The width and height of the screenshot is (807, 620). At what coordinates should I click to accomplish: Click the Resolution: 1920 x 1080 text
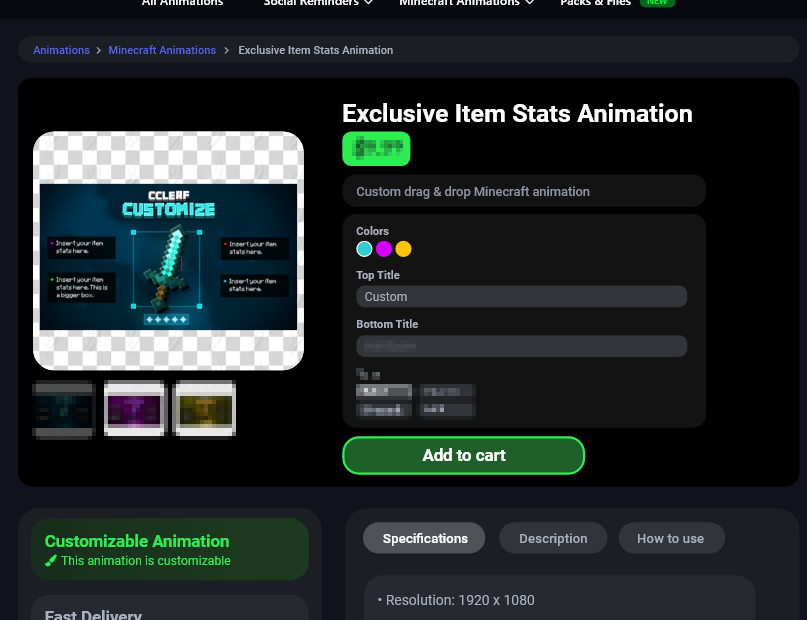click(460, 600)
